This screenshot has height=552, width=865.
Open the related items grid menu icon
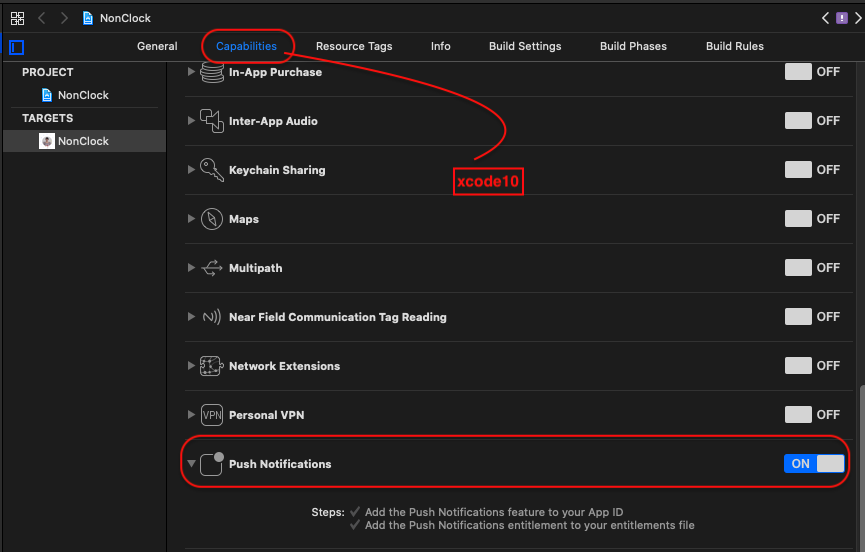click(17, 18)
